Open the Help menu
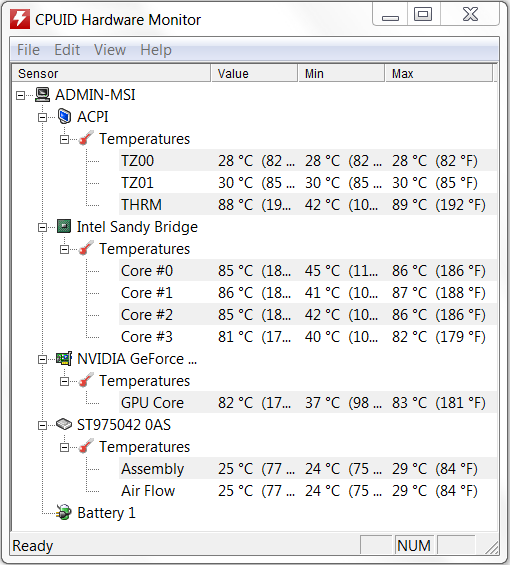 156,50
